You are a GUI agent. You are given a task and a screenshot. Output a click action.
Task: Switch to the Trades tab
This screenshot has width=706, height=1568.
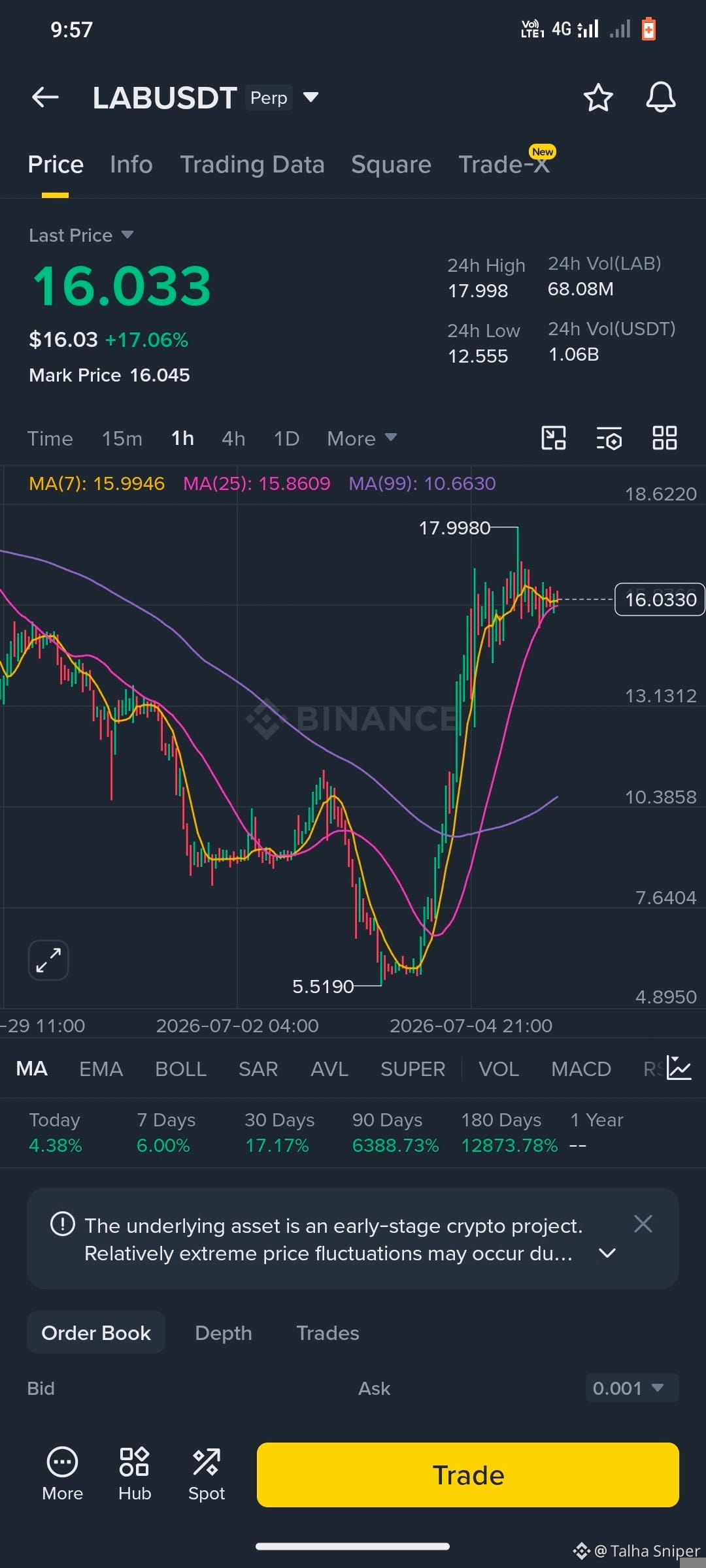pyautogui.click(x=328, y=1333)
